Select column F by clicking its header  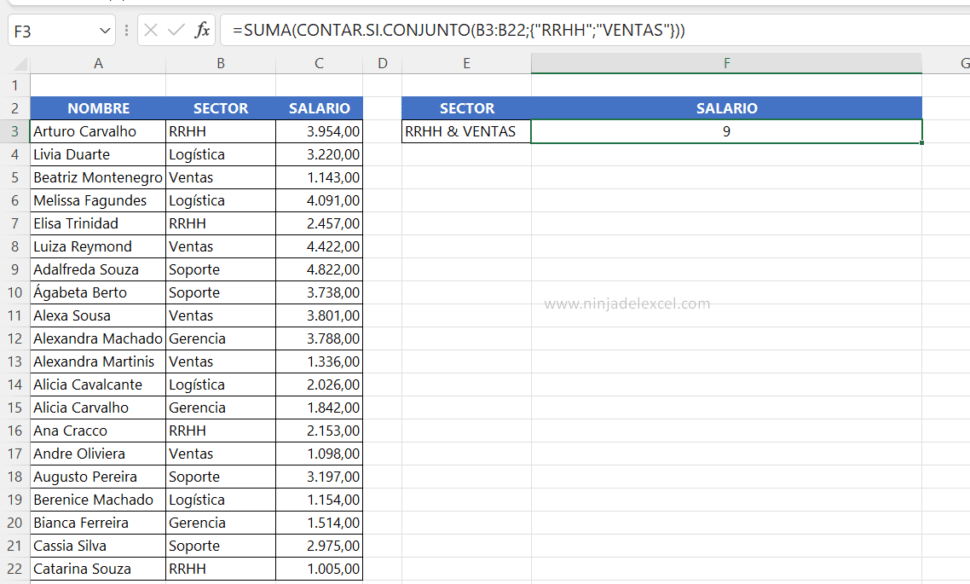pos(726,62)
